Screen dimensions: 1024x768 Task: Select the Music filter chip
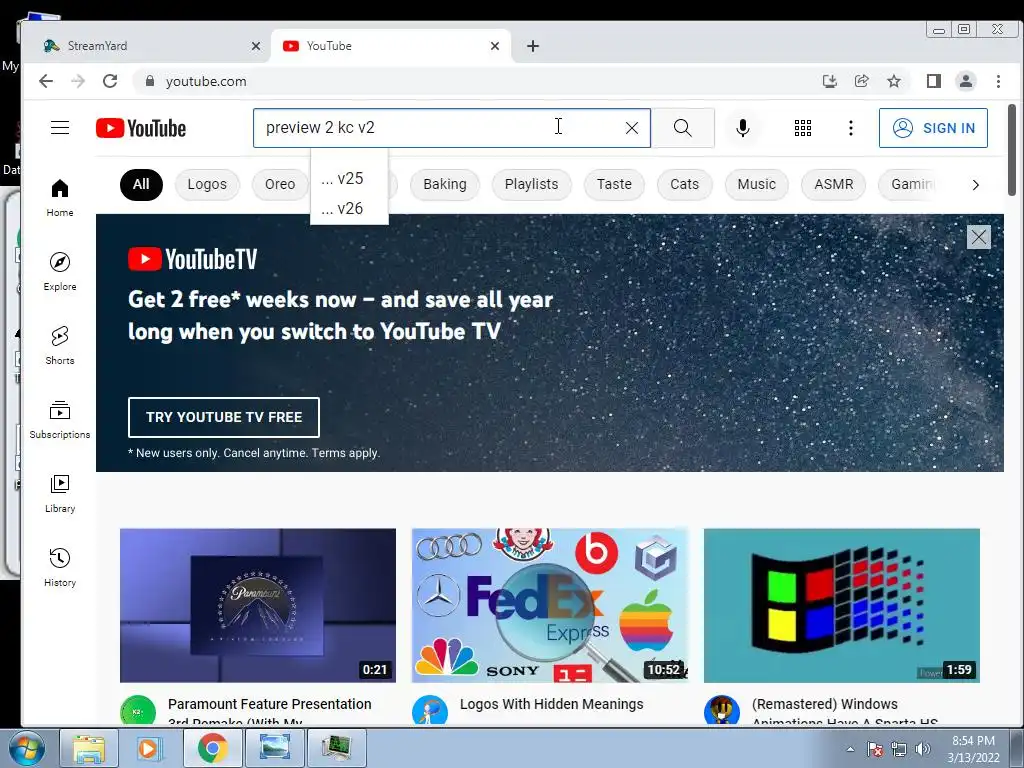pos(756,184)
